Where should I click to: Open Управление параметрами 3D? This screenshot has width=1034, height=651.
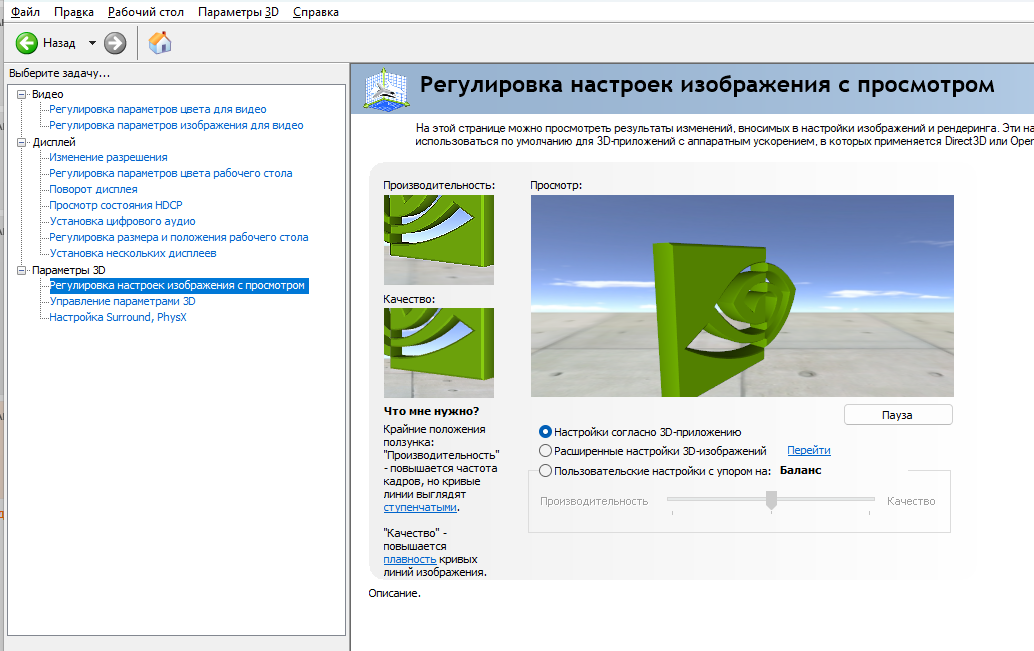point(122,301)
